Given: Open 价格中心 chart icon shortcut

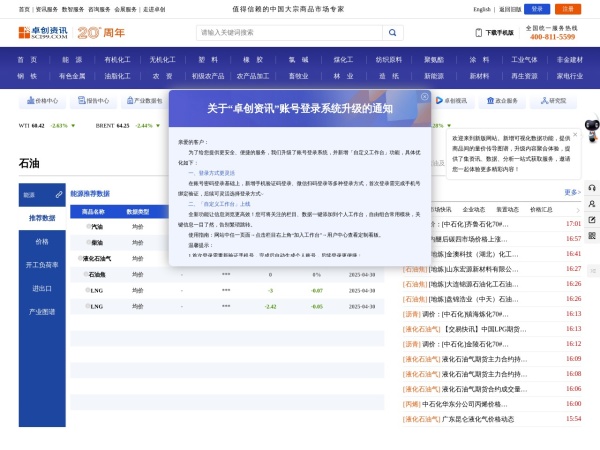Looking at the screenshot, I should [31, 101].
